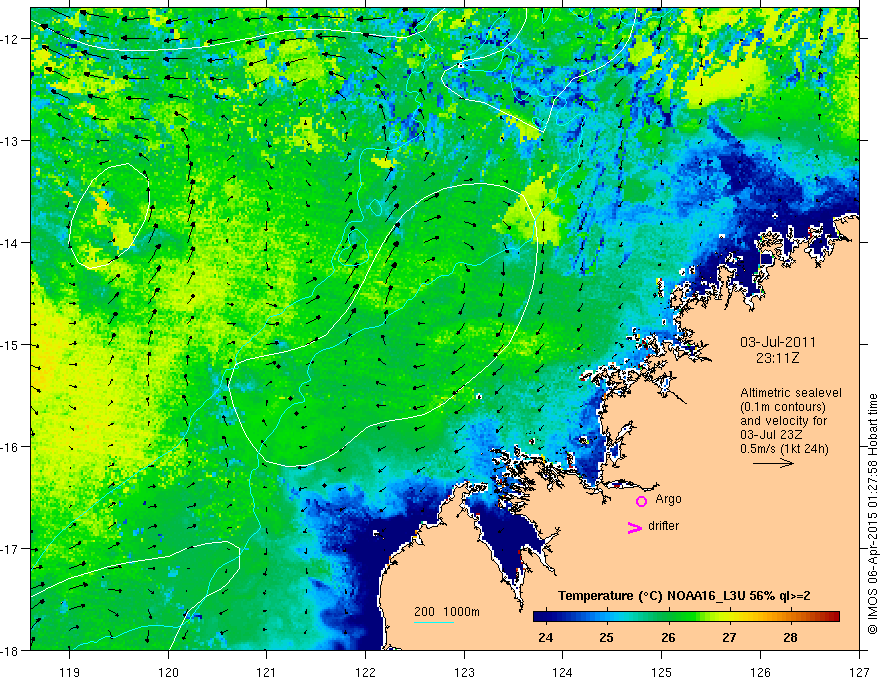This screenshot has height=680, width=880.
Task: Click the text '03-Jul 23Z'
Action: coord(771,435)
